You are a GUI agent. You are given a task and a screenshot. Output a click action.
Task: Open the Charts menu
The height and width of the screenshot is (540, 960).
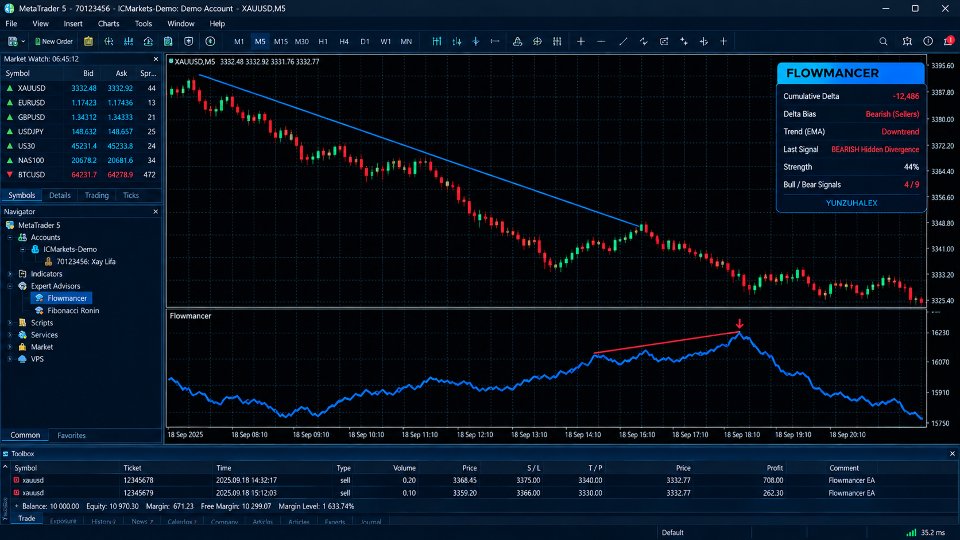tap(108, 24)
